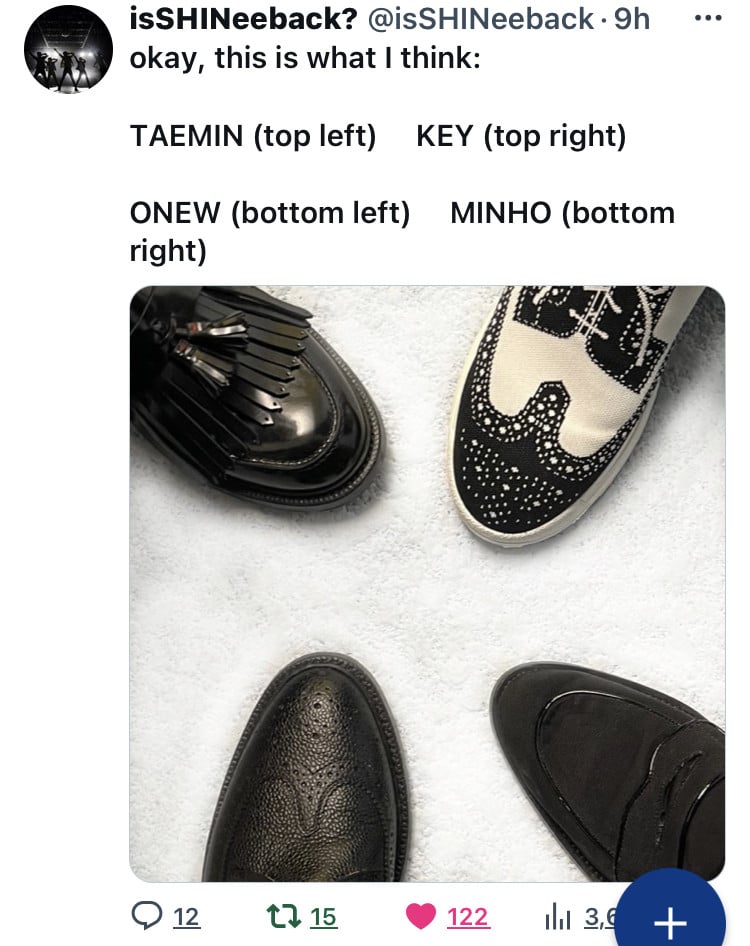Open isSHINeeback profile avatar
Viewport: 750px width, 946px height.
tap(68, 49)
